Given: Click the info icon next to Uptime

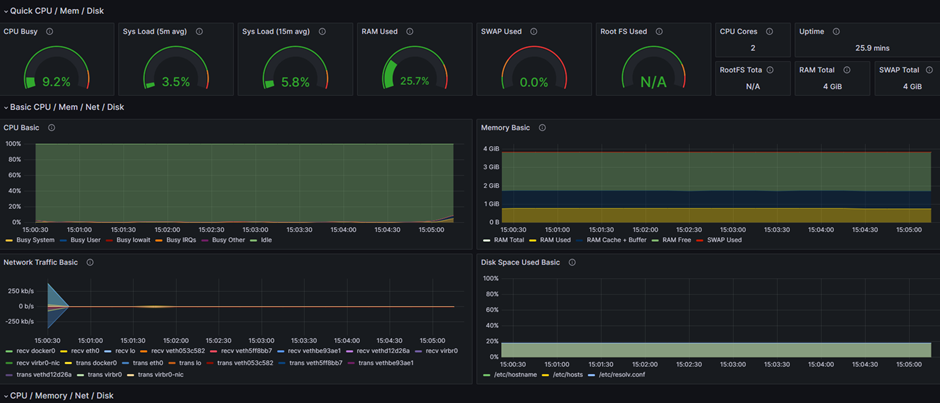Looking at the screenshot, I should pyautogui.click(x=837, y=32).
